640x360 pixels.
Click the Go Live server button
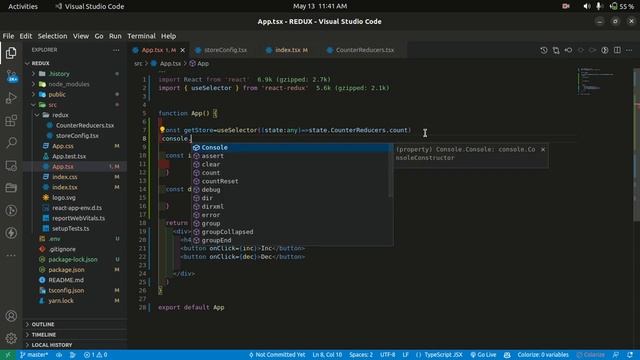[x=483, y=355]
